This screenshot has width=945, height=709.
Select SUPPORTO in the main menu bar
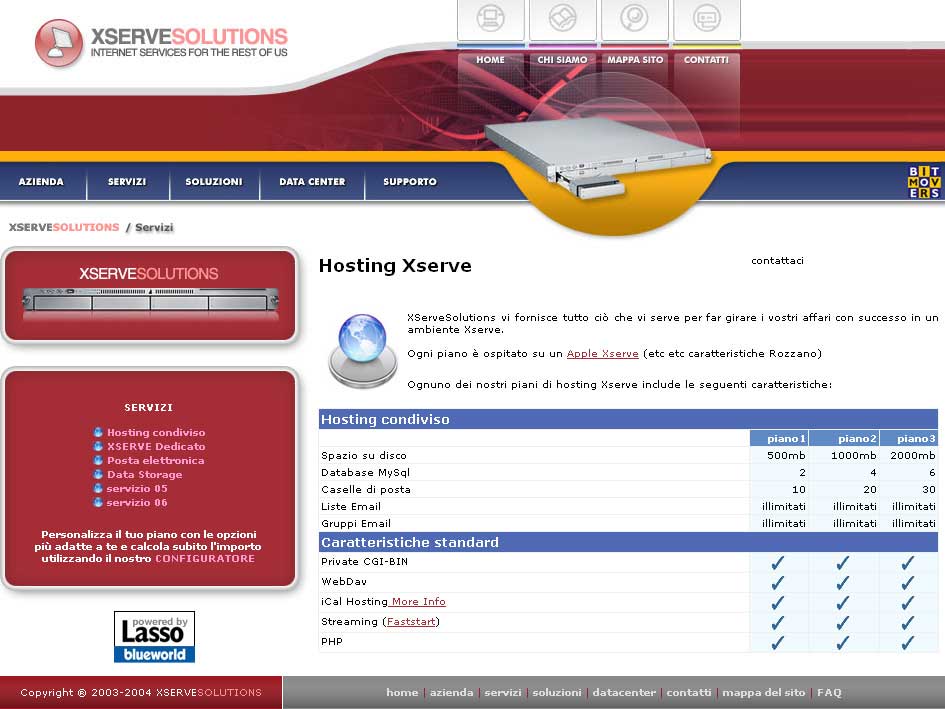click(x=410, y=181)
